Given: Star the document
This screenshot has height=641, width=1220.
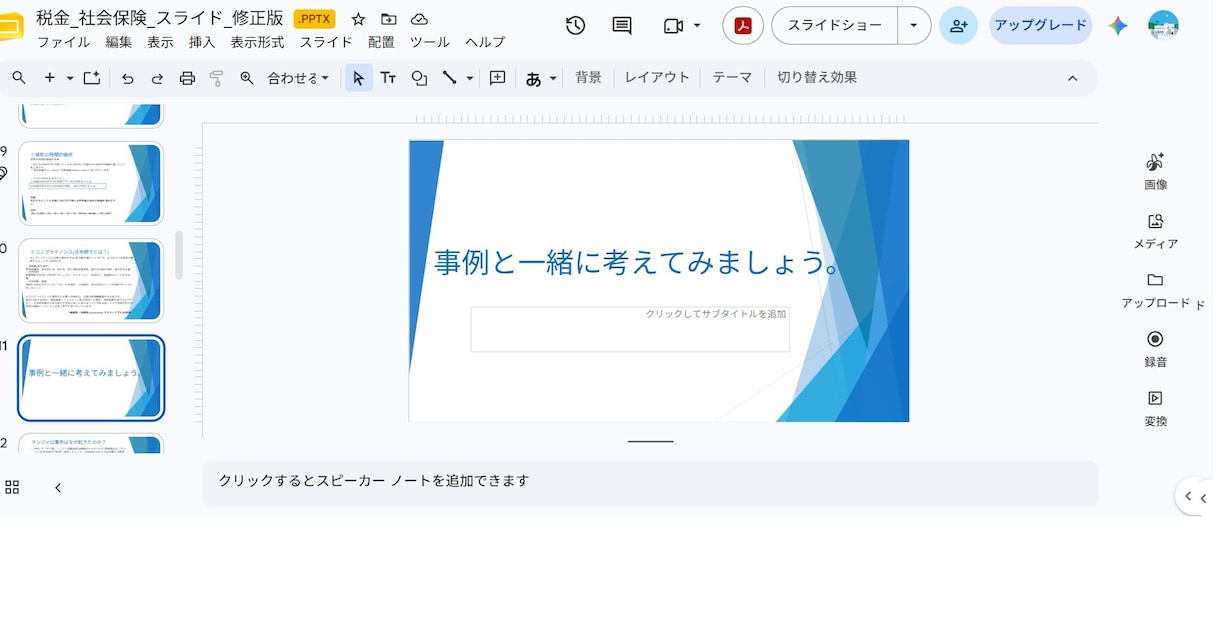Looking at the screenshot, I should (358, 19).
